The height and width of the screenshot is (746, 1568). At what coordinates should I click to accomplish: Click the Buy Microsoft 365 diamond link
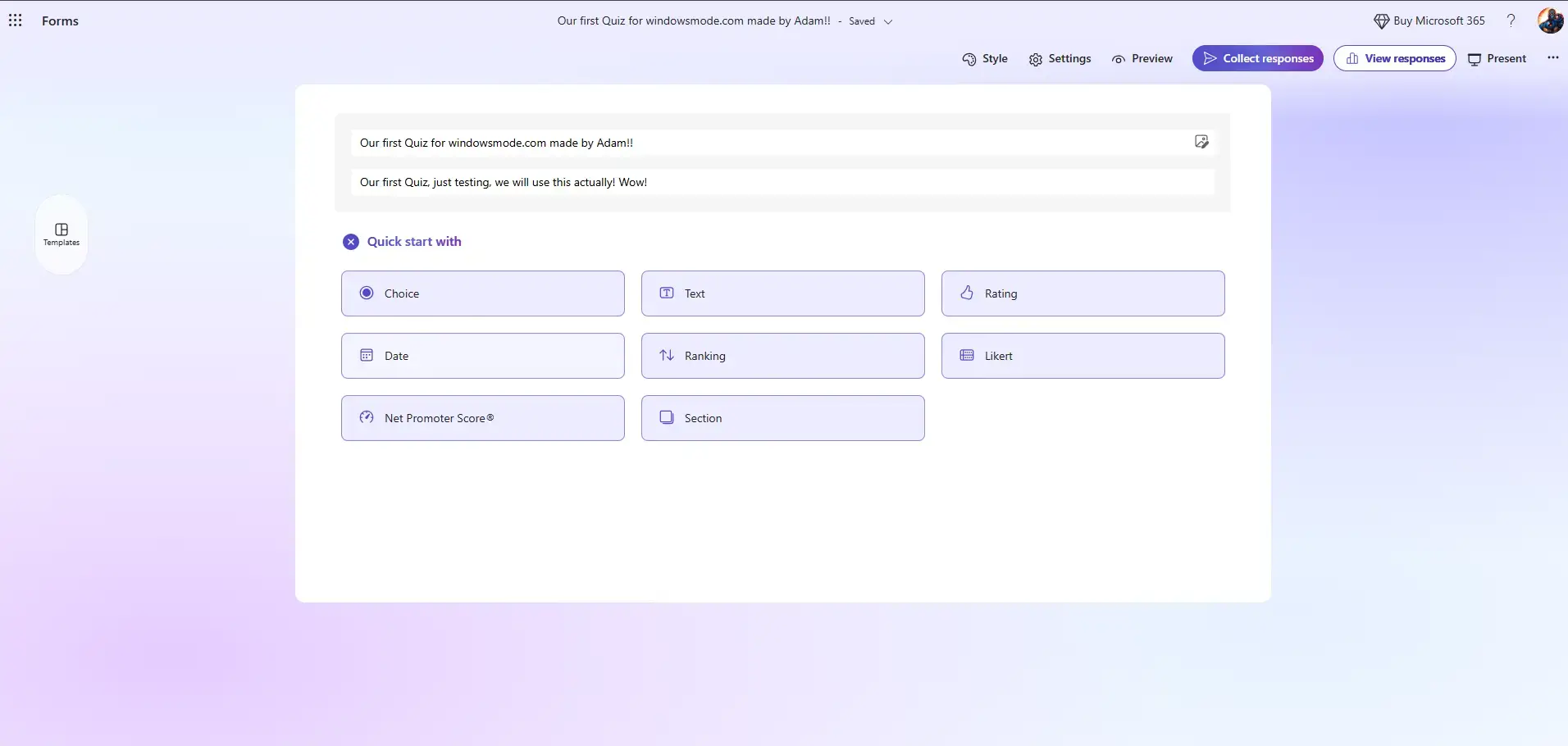pos(1429,20)
